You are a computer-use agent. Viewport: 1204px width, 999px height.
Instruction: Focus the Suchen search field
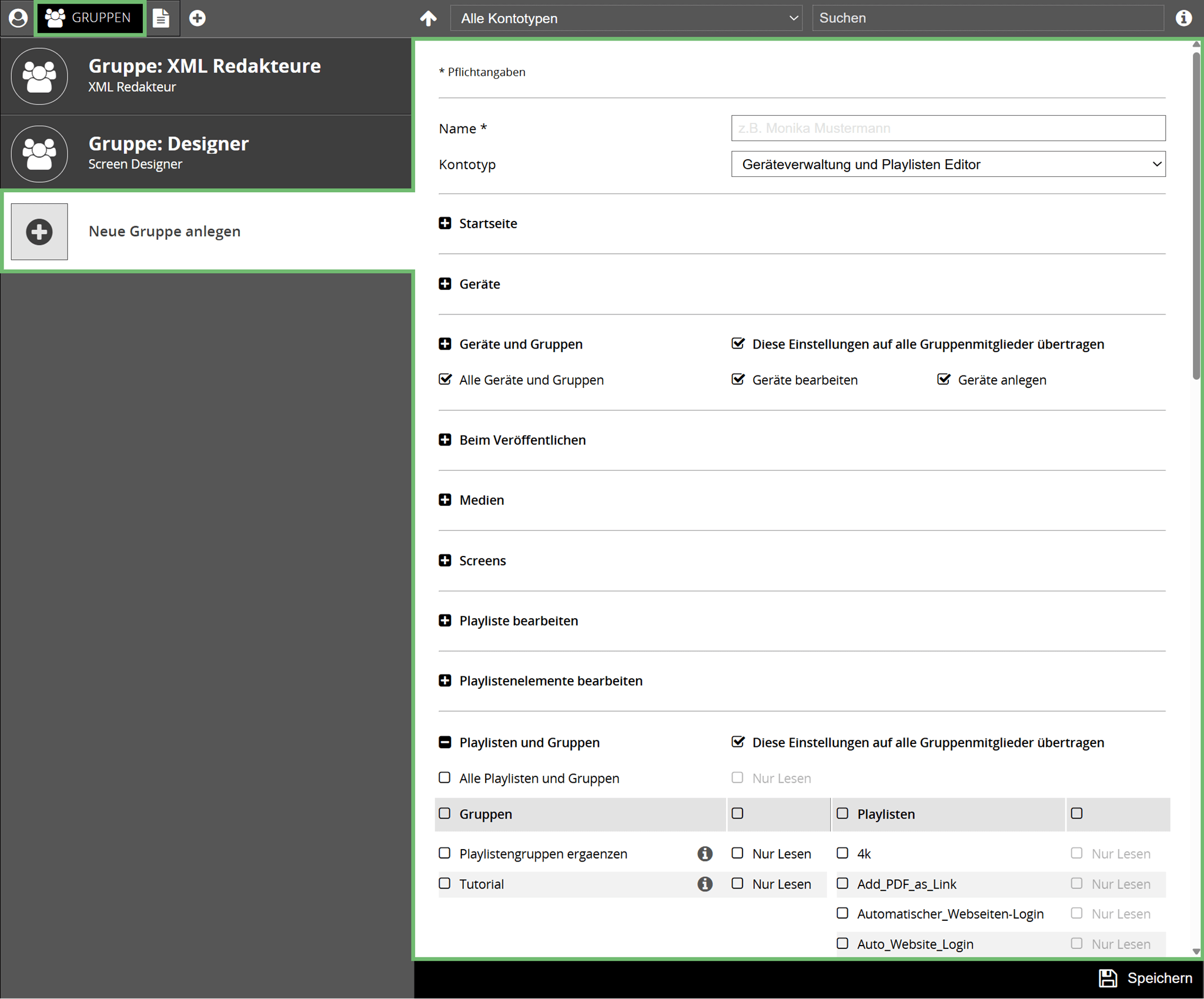[x=988, y=18]
